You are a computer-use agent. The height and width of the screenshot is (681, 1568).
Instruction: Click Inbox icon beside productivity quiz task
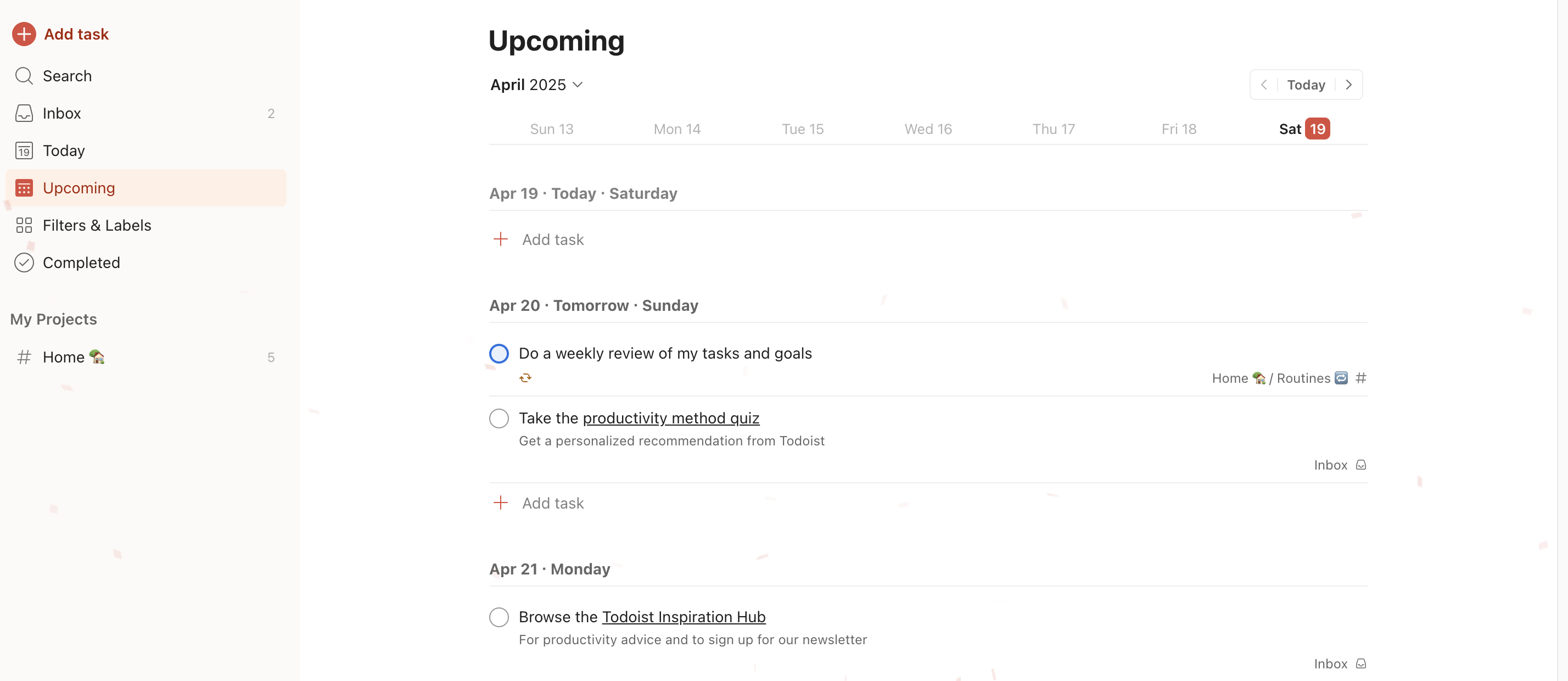1361,465
